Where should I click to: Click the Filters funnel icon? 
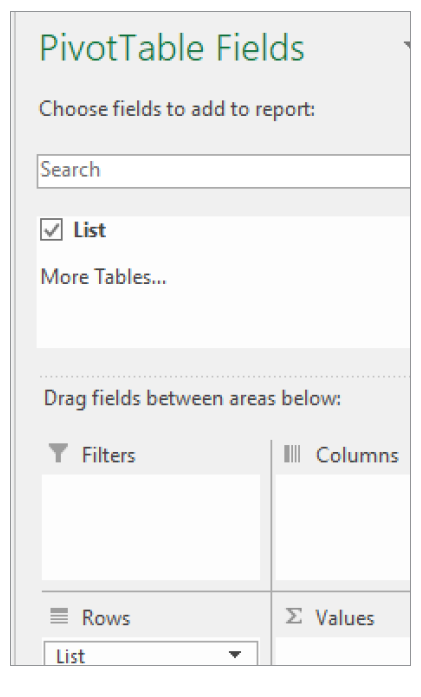tap(58, 453)
